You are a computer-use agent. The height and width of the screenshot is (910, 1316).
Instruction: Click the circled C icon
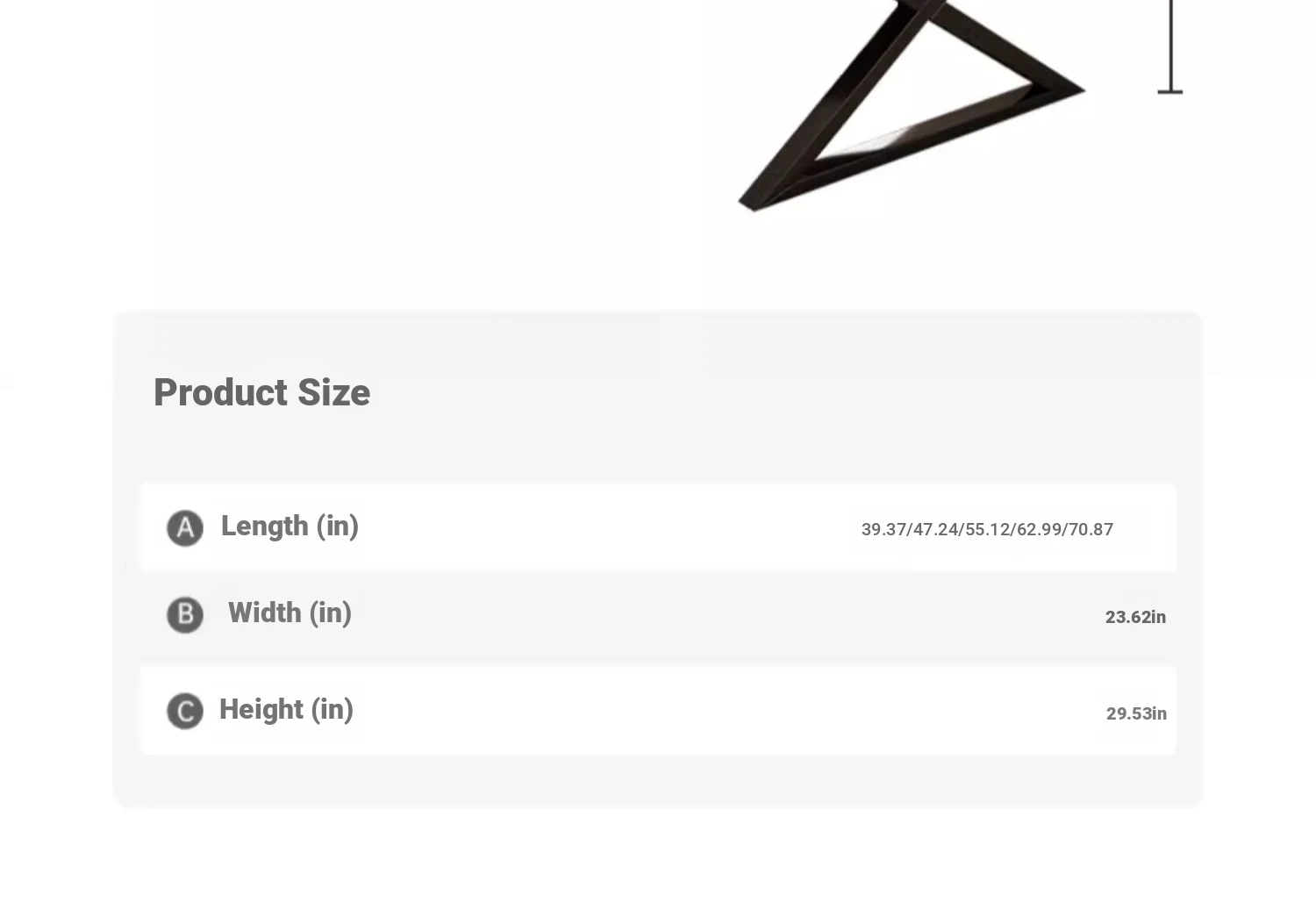(185, 711)
